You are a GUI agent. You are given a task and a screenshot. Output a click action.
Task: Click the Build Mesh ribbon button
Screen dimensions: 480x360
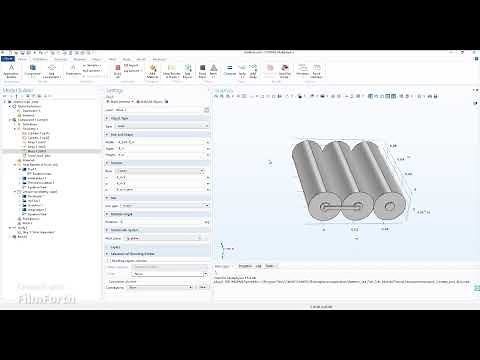202,71
